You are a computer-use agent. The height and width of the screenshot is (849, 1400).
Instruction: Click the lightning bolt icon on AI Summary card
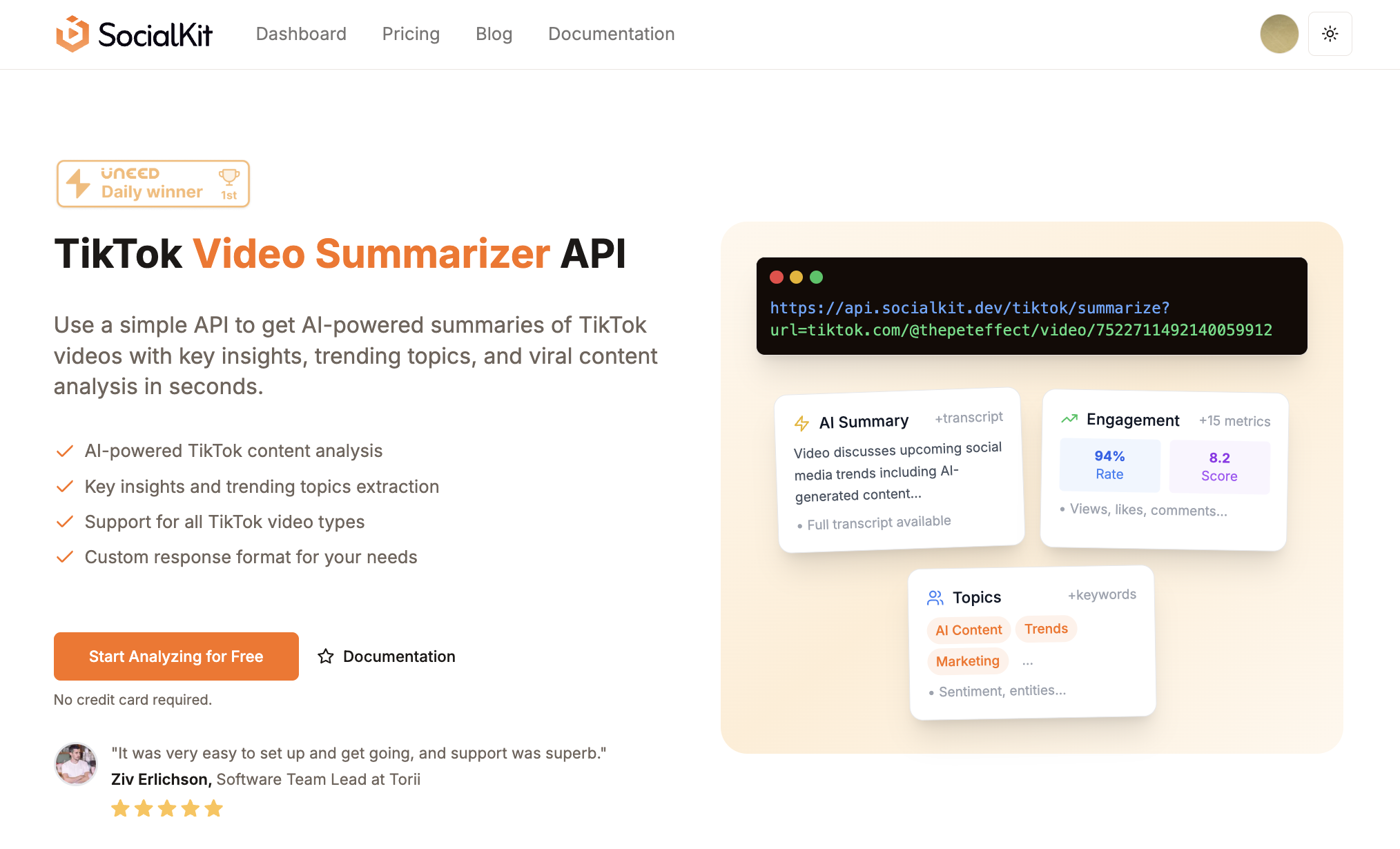tap(803, 422)
